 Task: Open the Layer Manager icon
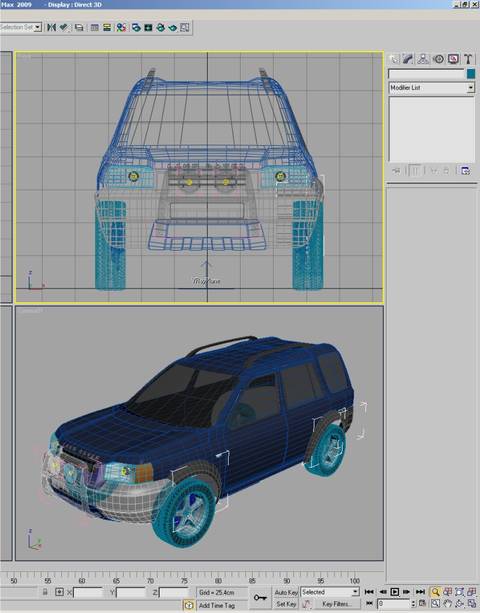point(79,27)
